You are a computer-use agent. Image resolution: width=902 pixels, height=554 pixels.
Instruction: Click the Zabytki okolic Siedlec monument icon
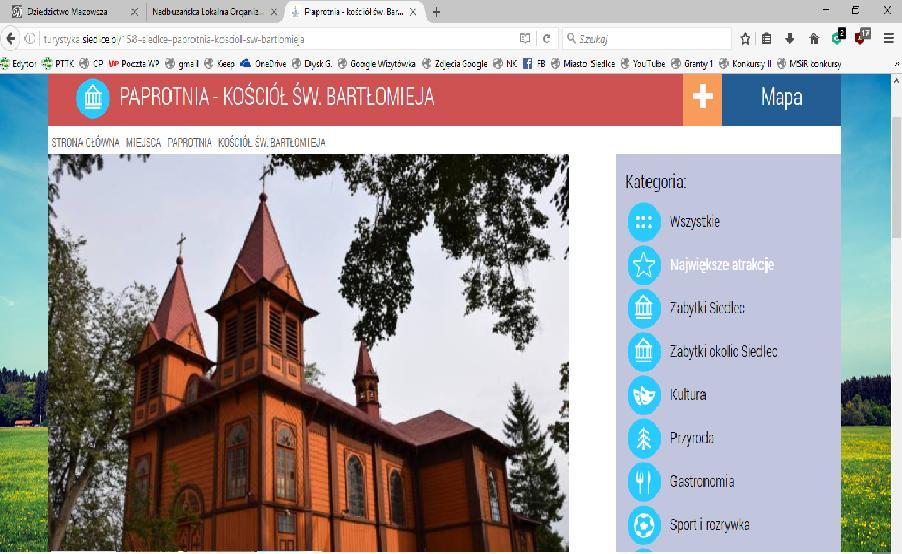point(644,351)
